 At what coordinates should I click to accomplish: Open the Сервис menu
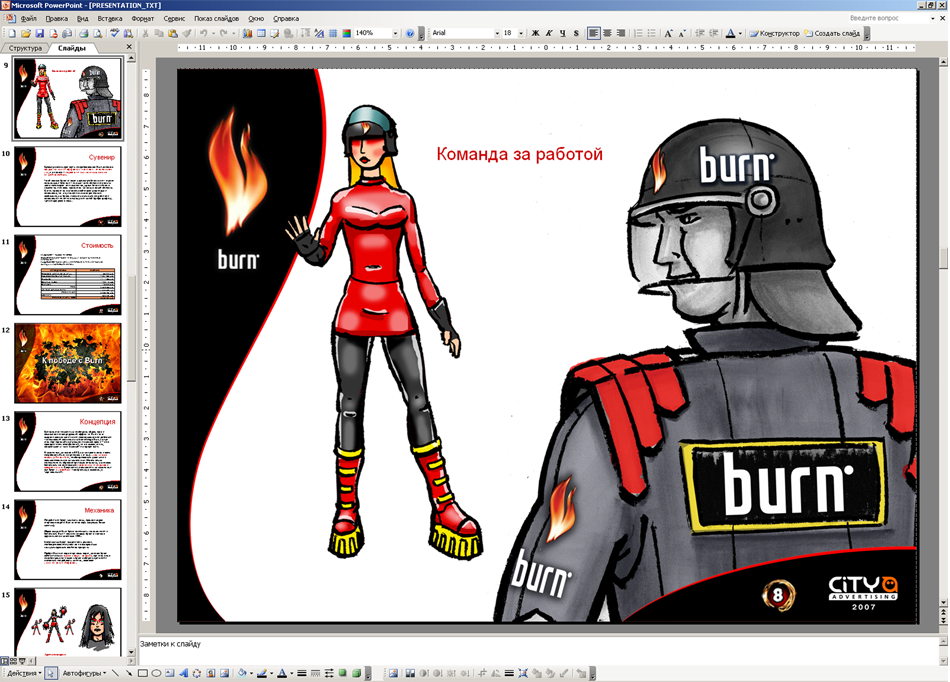pyautogui.click(x=174, y=19)
